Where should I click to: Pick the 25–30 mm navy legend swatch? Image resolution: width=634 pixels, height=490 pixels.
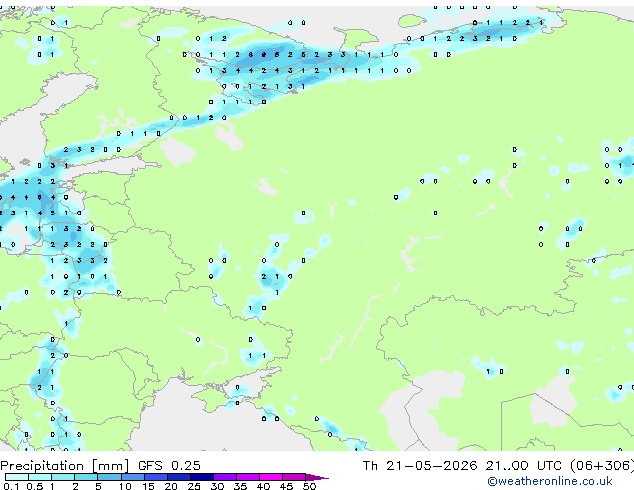pos(202,477)
